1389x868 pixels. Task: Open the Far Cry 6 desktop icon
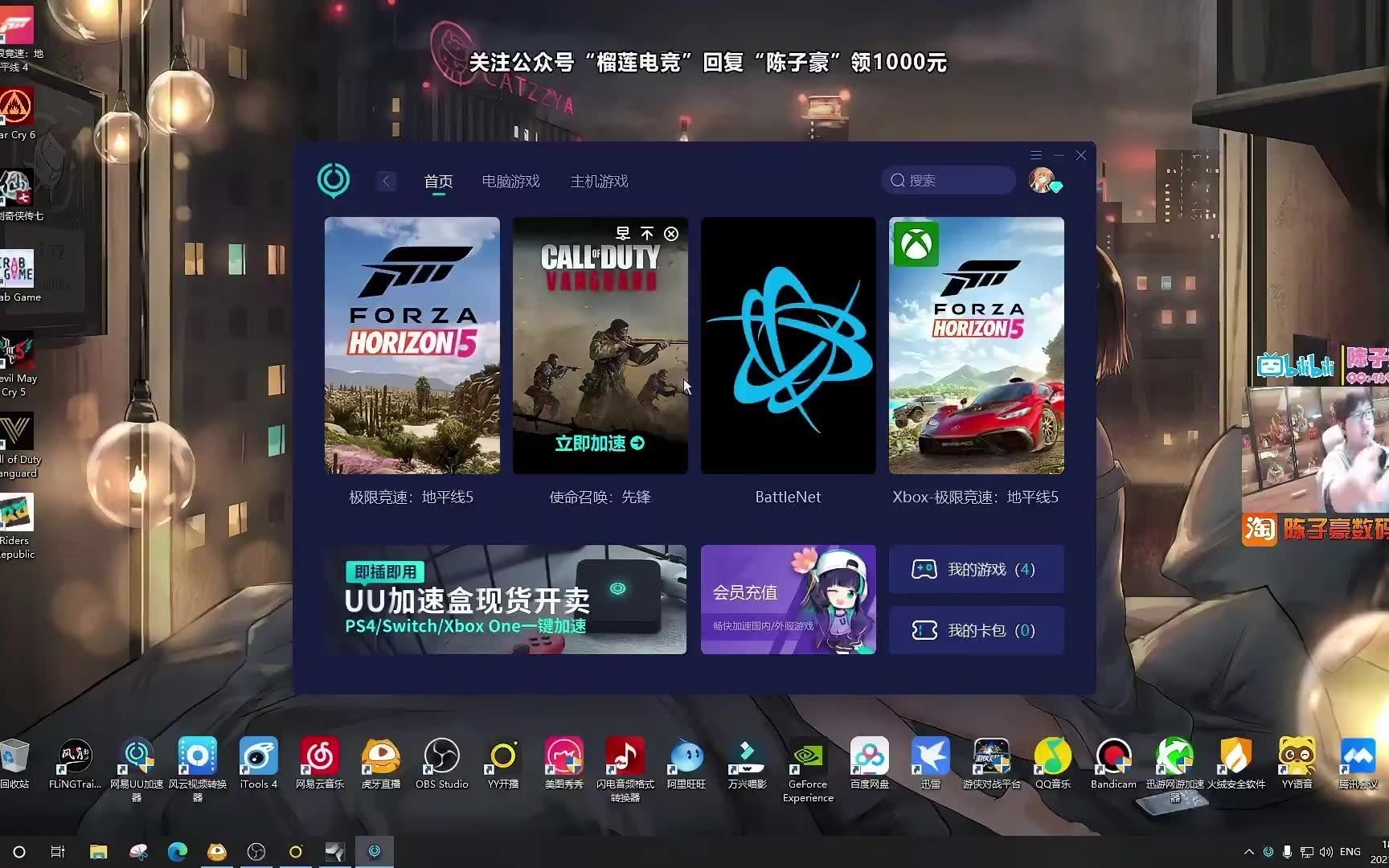tap(17, 114)
